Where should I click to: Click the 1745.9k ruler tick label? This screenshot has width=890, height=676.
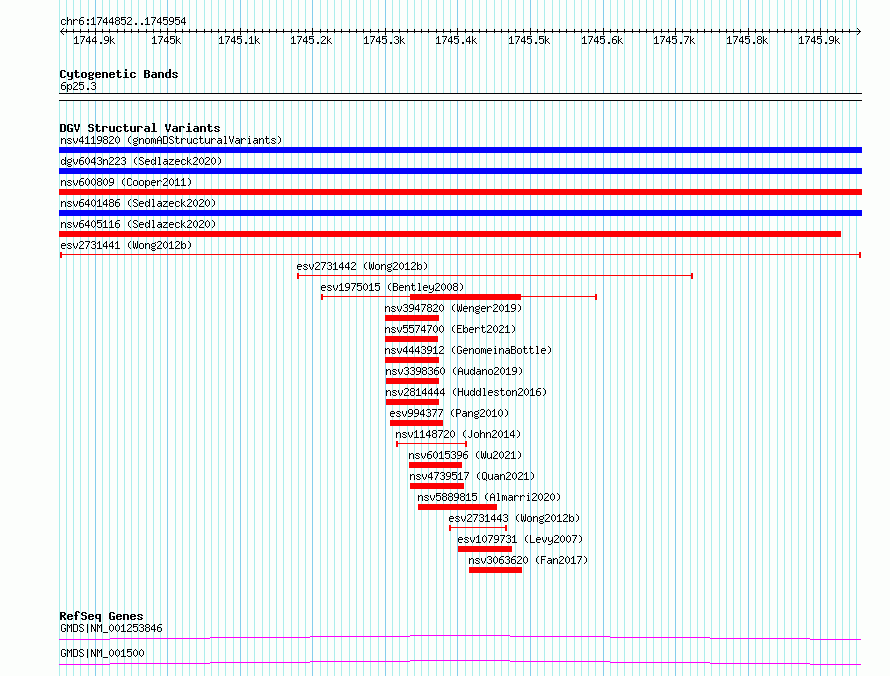point(819,40)
